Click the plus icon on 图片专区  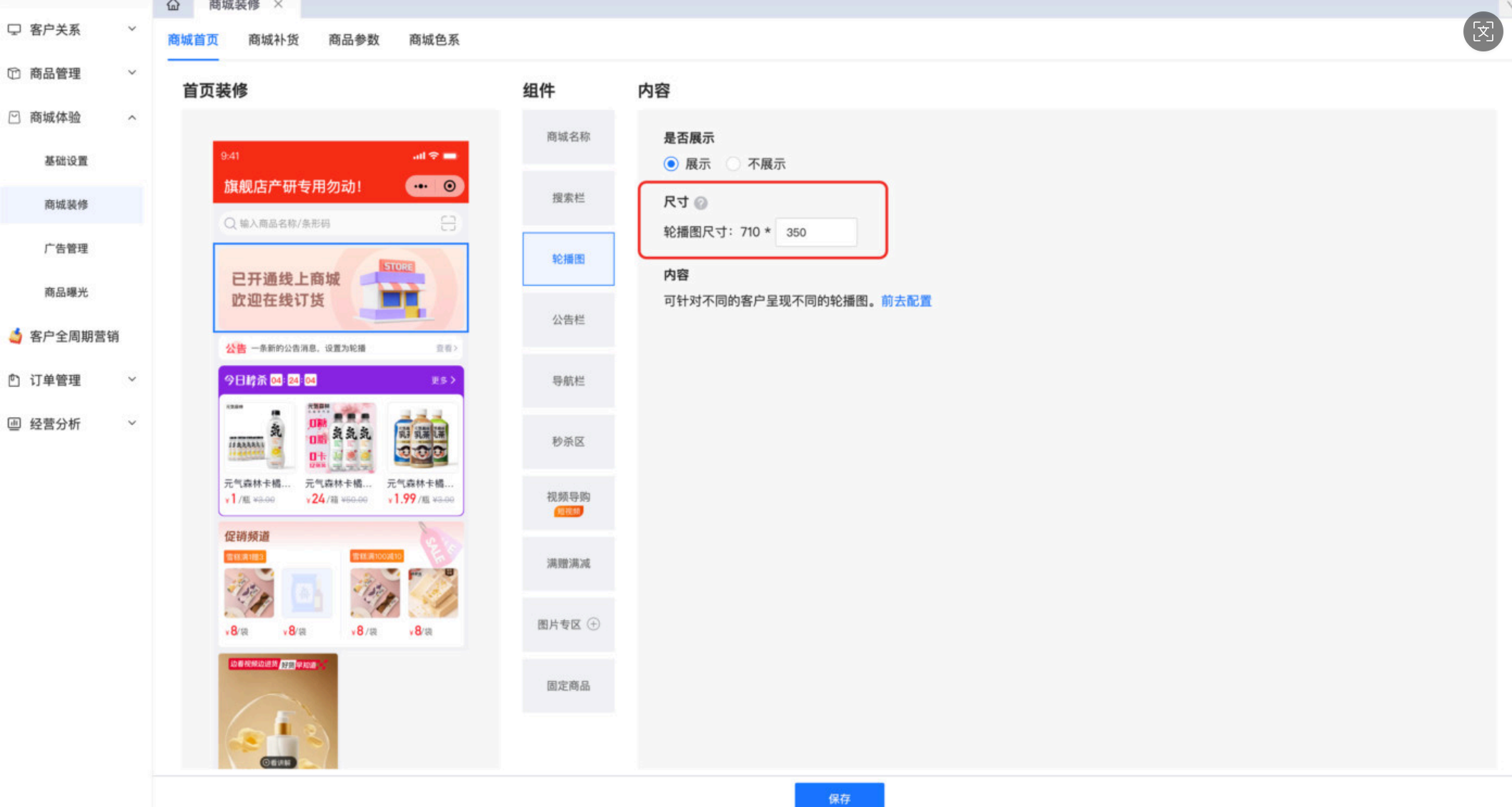click(x=593, y=624)
